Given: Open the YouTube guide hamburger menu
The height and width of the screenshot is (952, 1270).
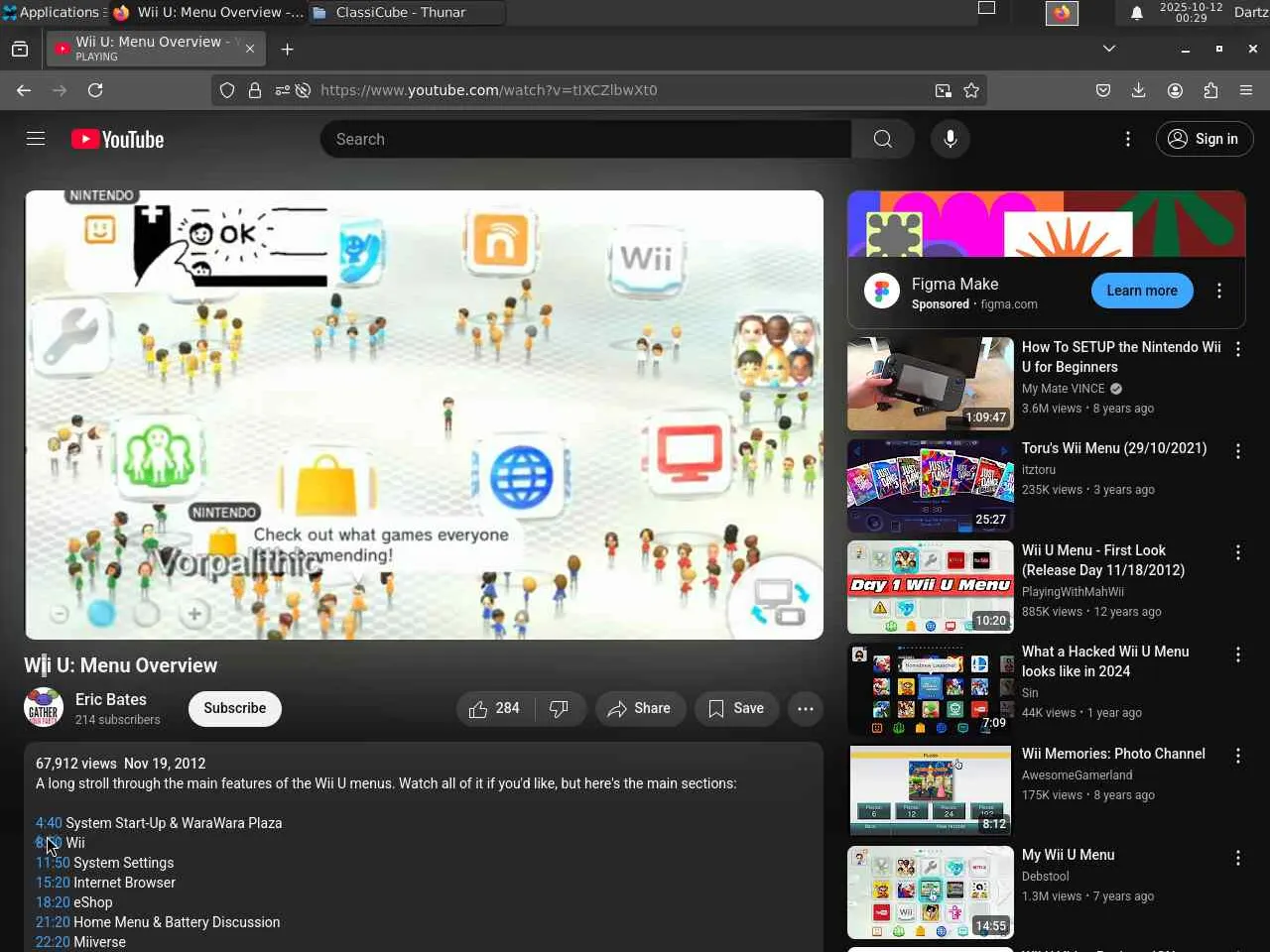Looking at the screenshot, I should (36, 139).
